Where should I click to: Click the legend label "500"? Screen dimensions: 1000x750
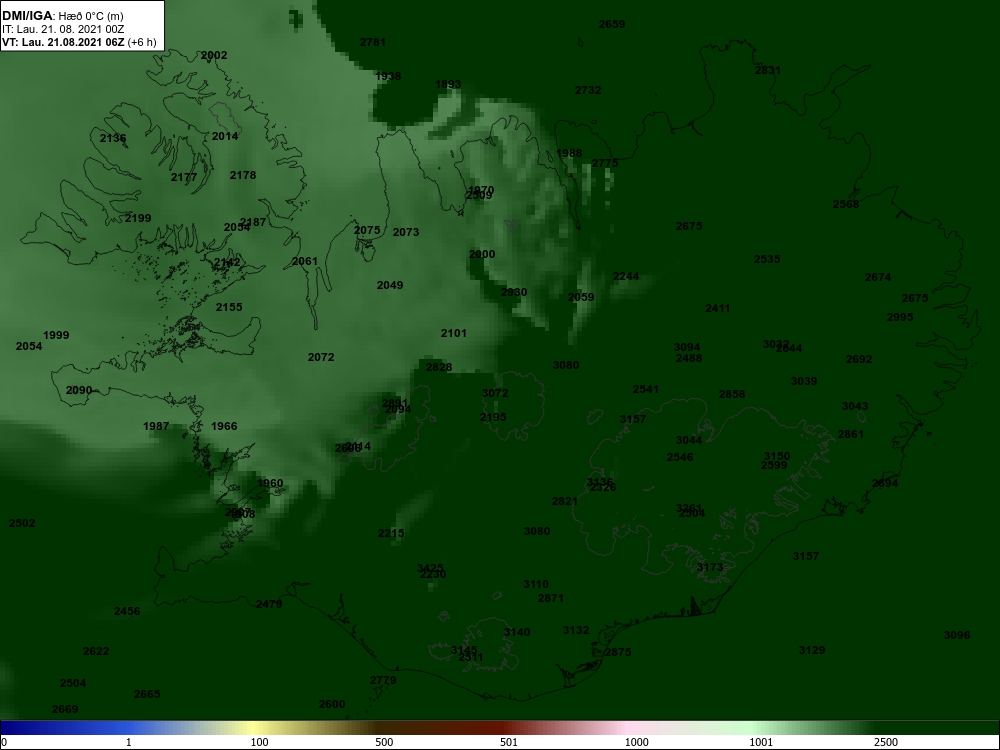384,742
